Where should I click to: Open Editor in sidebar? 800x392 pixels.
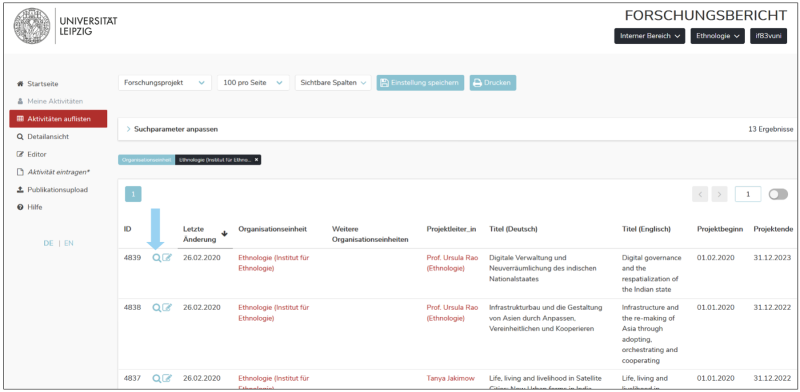pyautogui.click(x=32, y=154)
